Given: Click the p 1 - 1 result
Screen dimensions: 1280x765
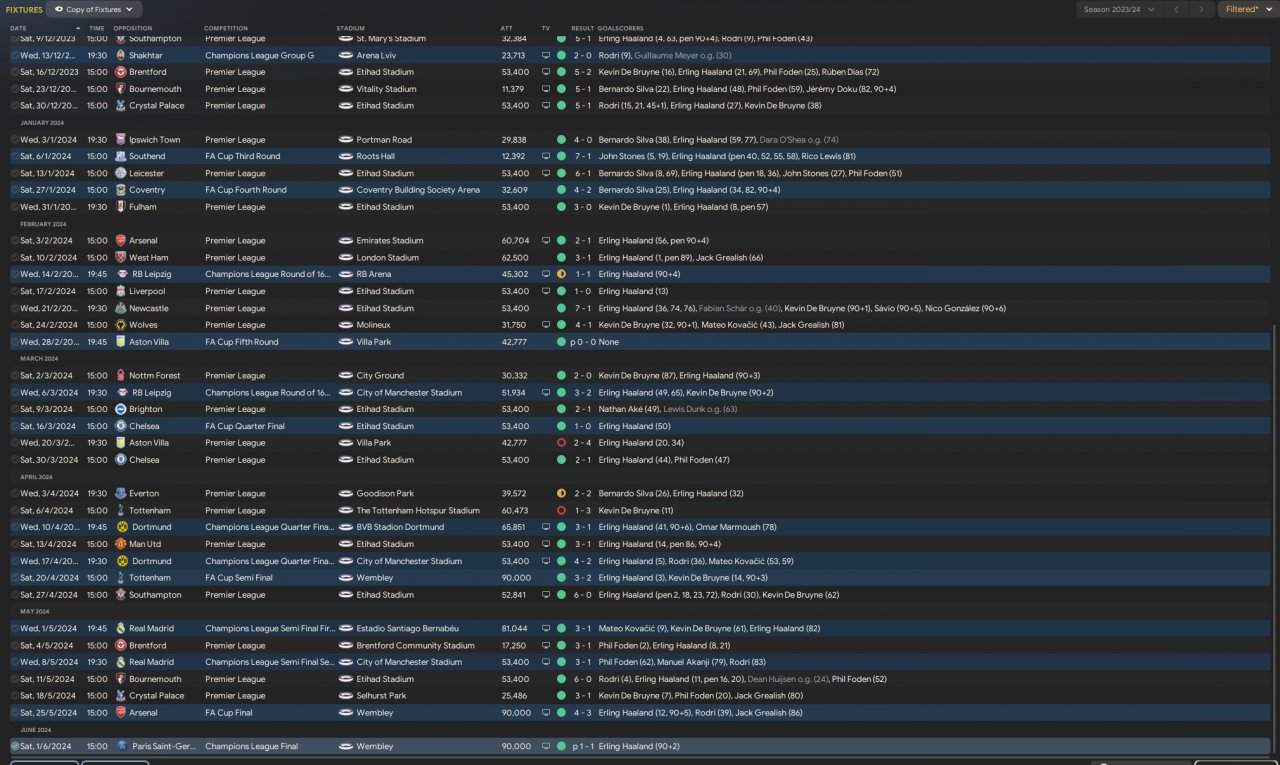Looking at the screenshot, I should (x=582, y=746).
